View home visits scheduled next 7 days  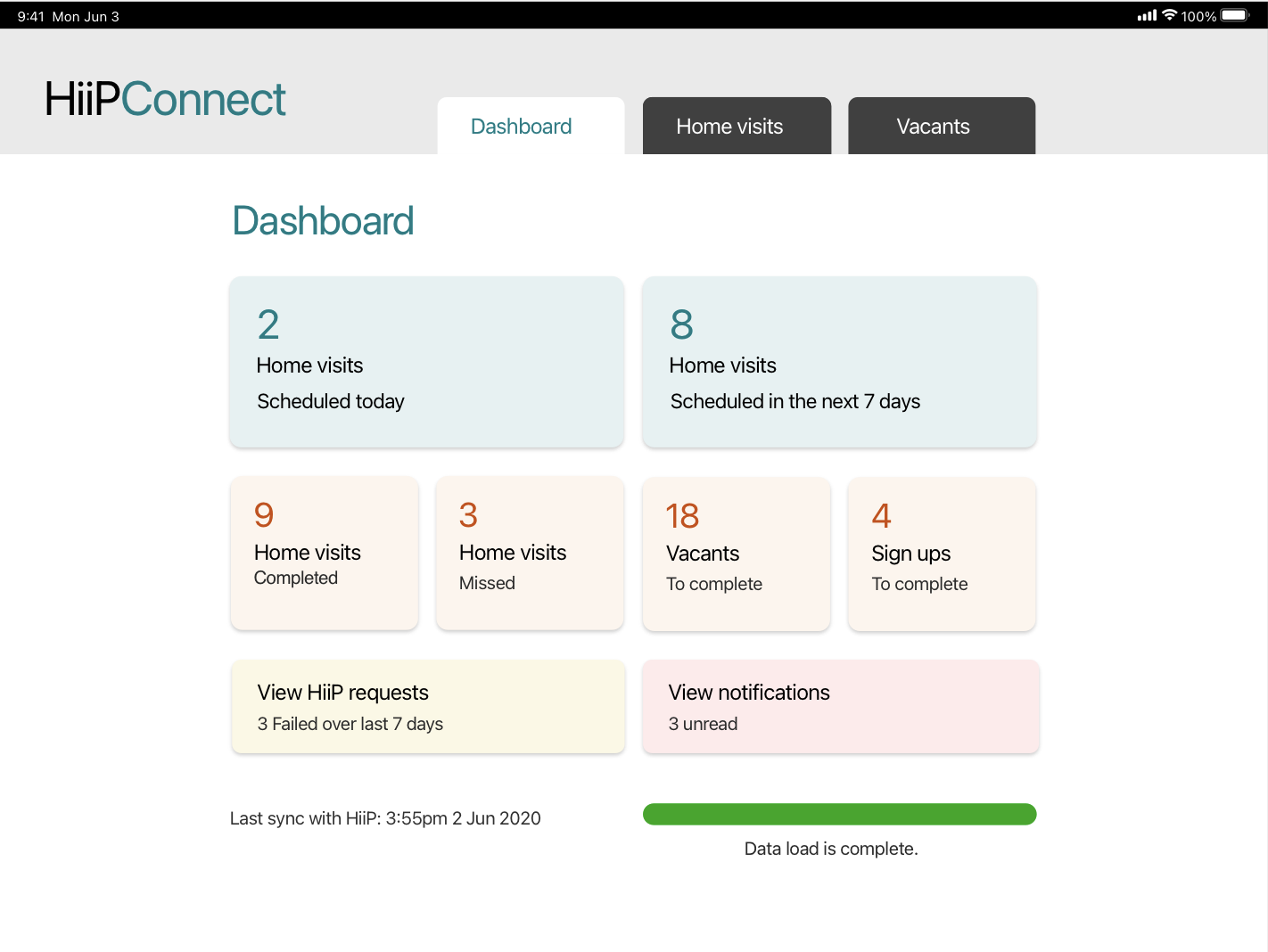coord(839,362)
